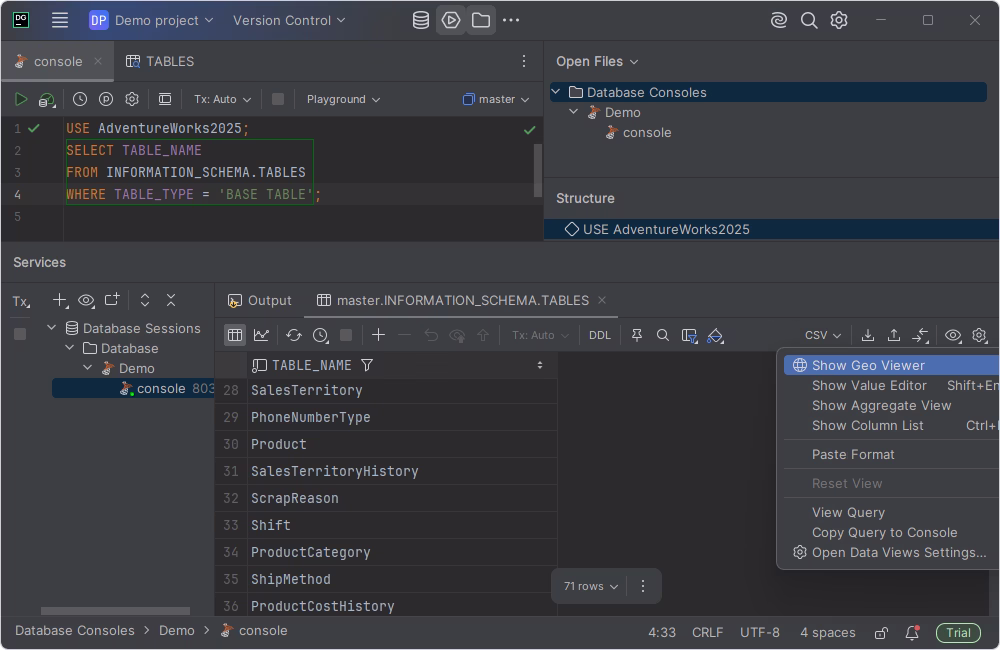This screenshot has height=650, width=1000.
Task: Click the View Parameters P icon
Action: [x=106, y=99]
